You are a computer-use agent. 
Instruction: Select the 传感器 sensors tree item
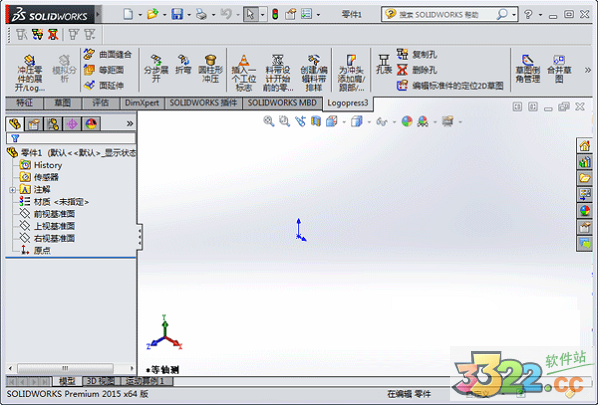[39, 177]
